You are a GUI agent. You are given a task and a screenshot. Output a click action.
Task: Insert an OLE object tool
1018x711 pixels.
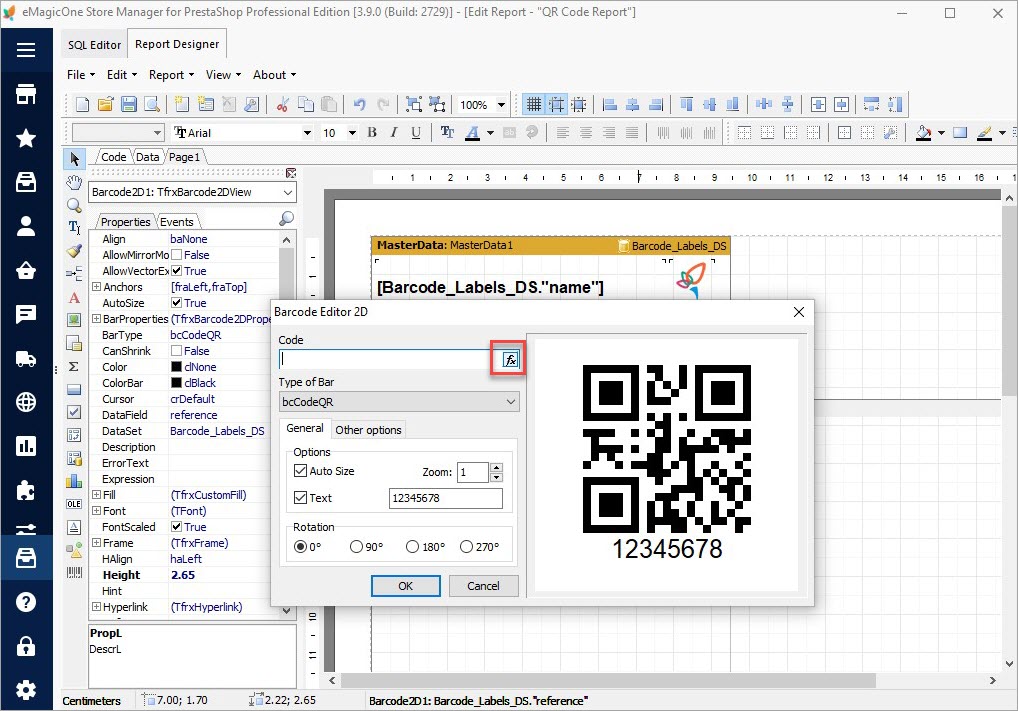point(74,504)
